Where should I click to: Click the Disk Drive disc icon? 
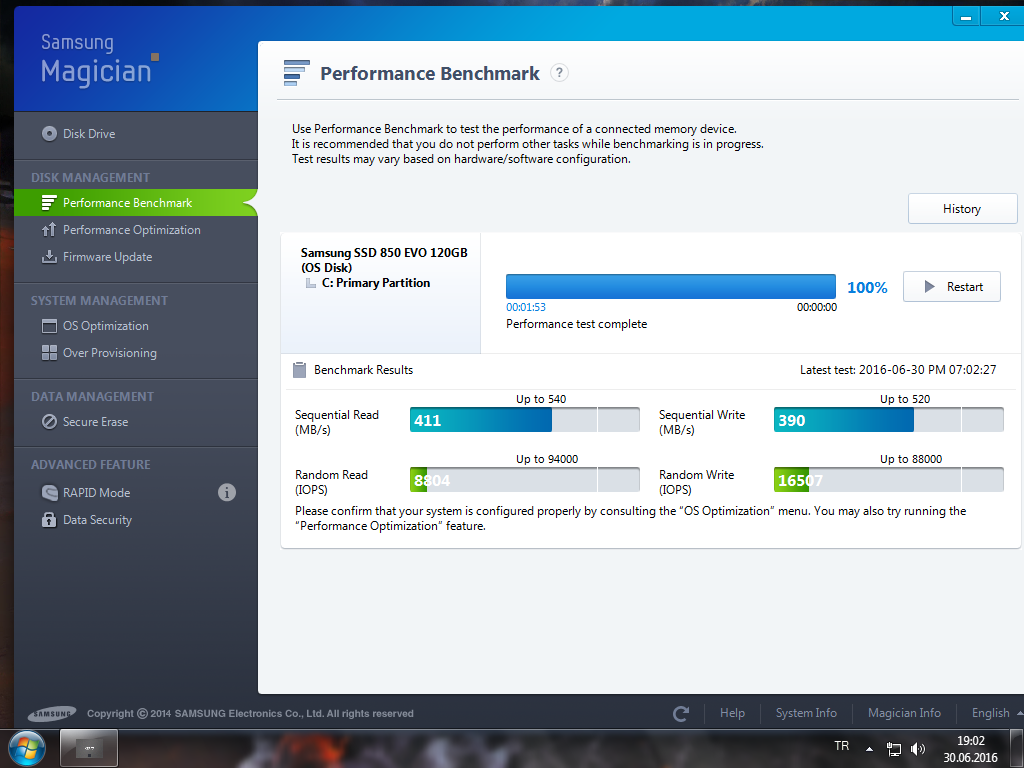click(49, 134)
